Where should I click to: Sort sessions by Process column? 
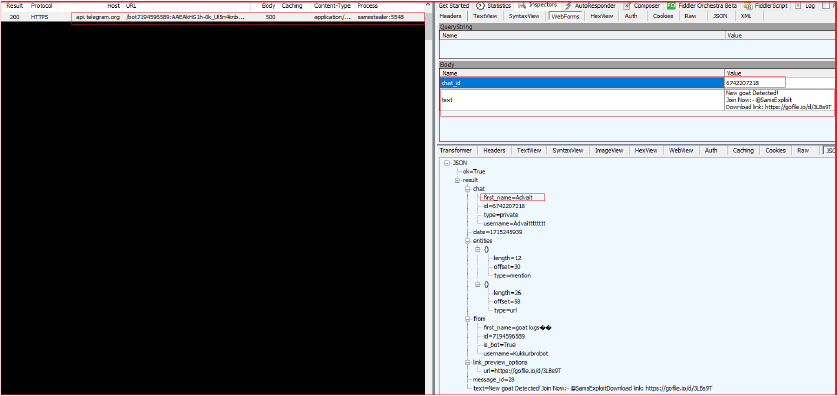click(x=368, y=6)
